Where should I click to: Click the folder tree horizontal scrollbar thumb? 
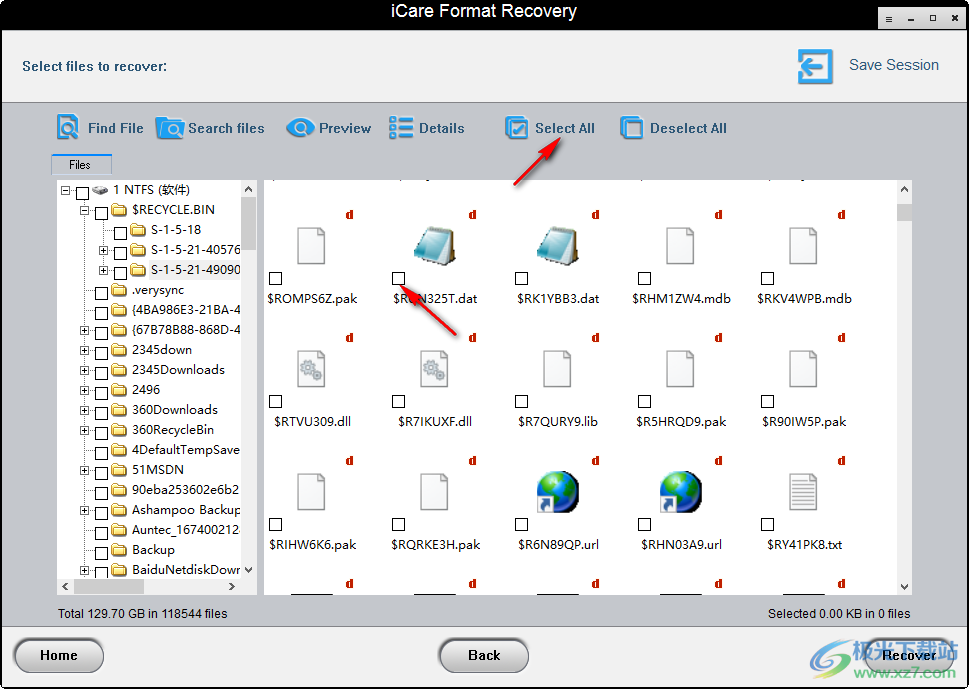click(109, 586)
